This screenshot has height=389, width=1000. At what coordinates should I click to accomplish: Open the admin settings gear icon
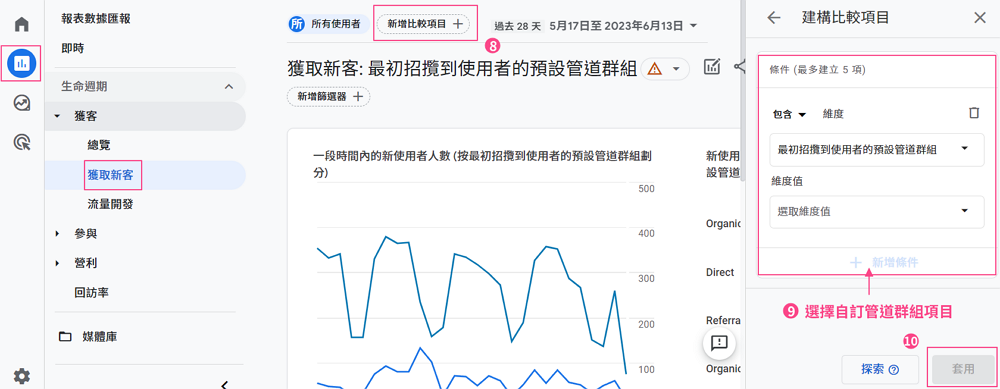click(x=22, y=376)
